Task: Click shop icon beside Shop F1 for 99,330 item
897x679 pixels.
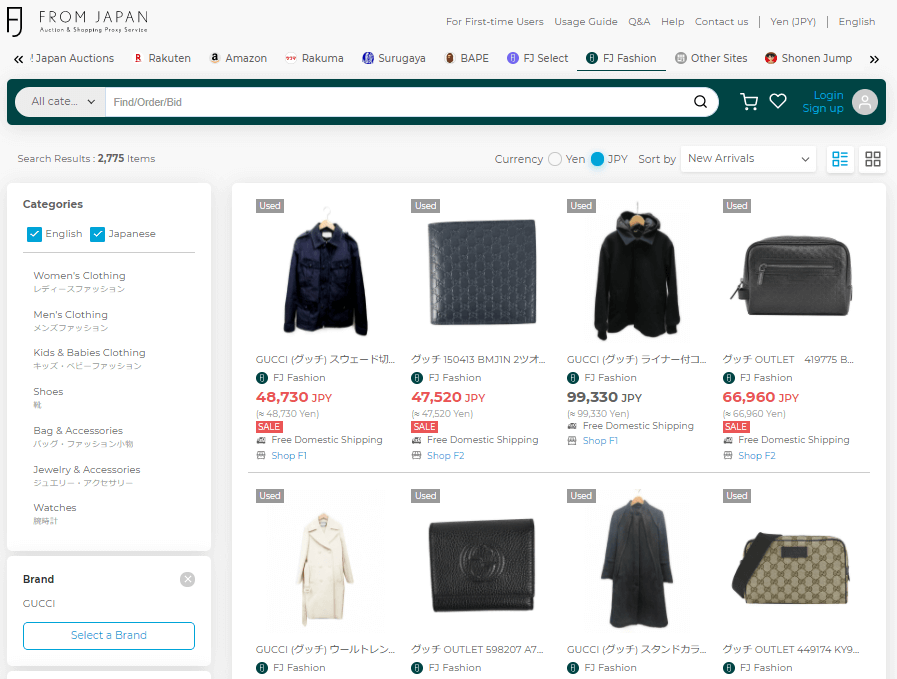Action: click(572, 440)
